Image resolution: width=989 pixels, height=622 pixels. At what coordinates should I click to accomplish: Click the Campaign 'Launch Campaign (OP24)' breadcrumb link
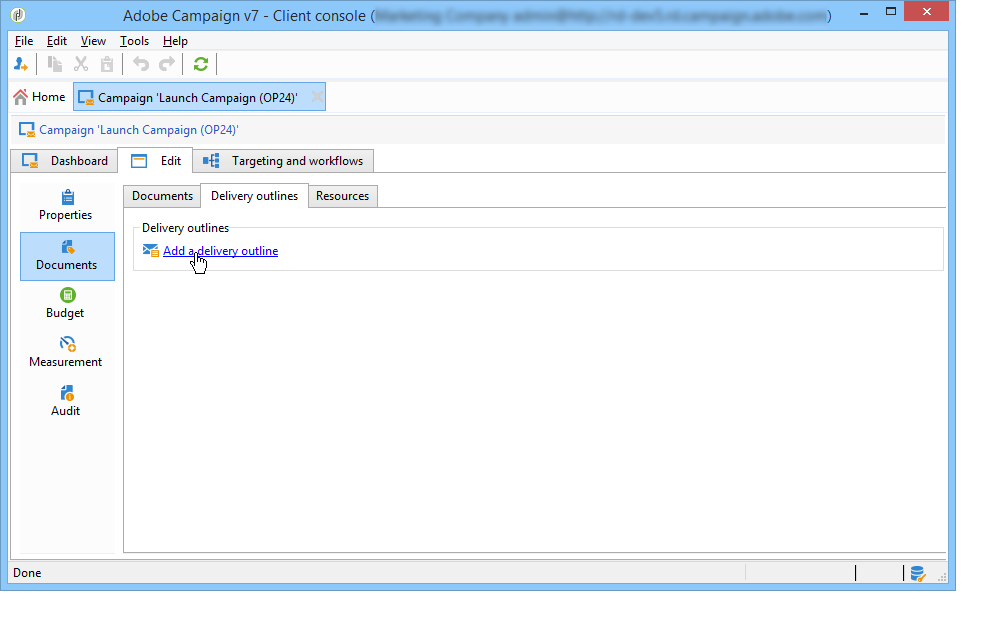click(x=138, y=130)
